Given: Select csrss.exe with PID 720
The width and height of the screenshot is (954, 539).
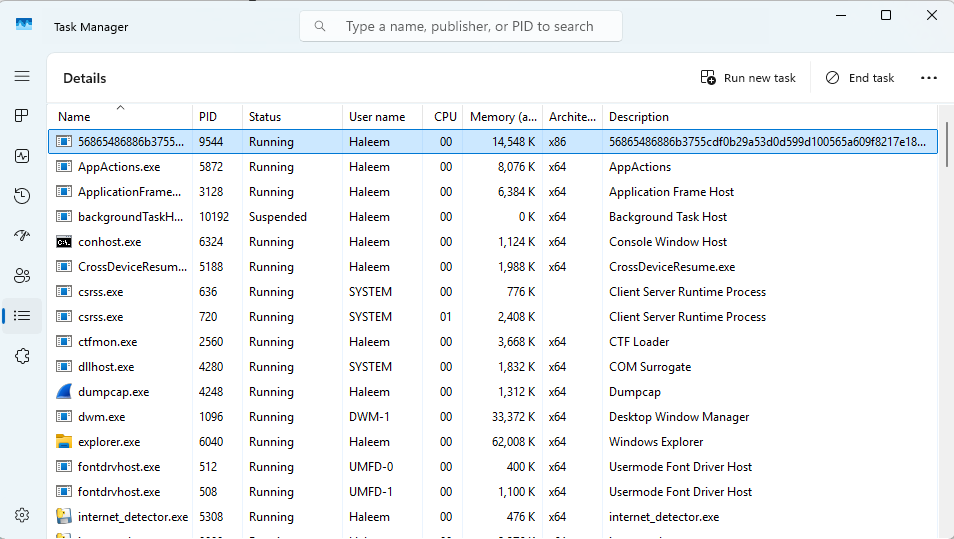Looking at the screenshot, I should coord(100,317).
